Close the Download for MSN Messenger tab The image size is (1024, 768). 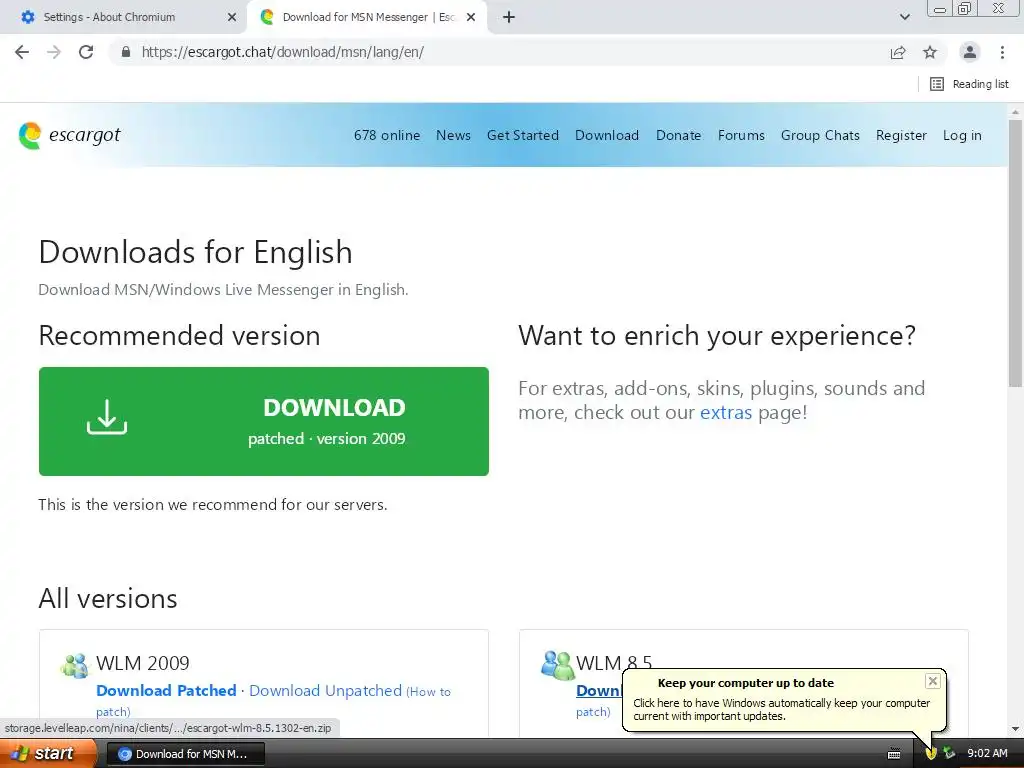coord(471,17)
